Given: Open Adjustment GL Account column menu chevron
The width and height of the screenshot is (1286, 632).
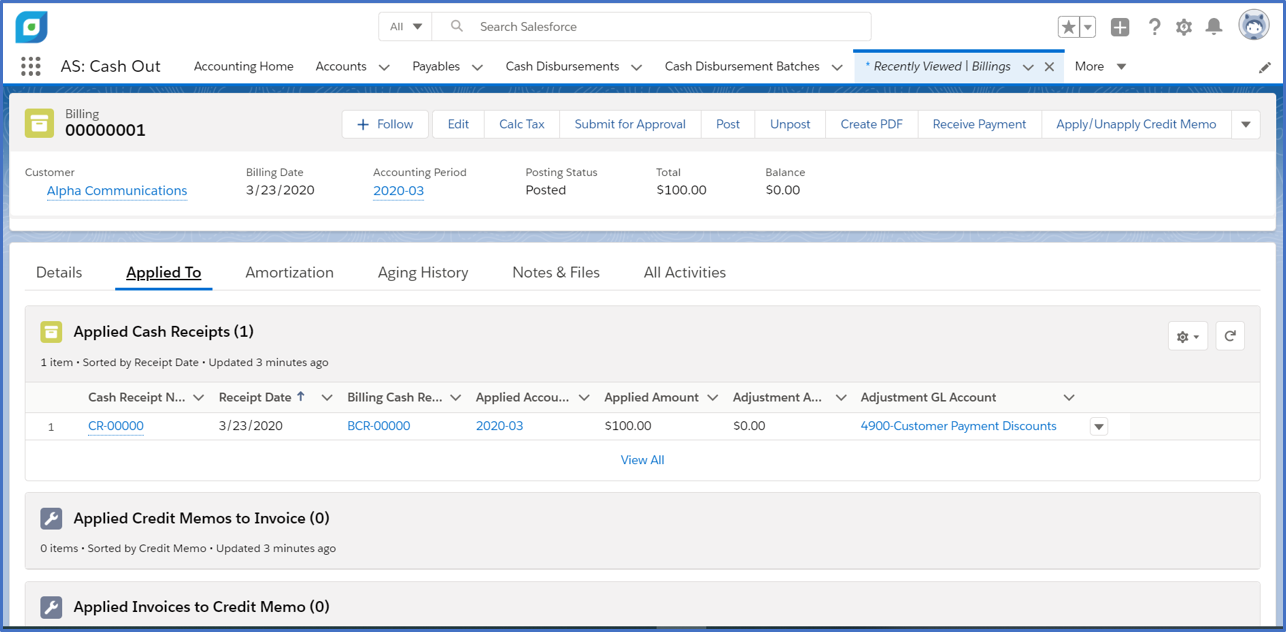Looking at the screenshot, I should tap(1069, 398).
